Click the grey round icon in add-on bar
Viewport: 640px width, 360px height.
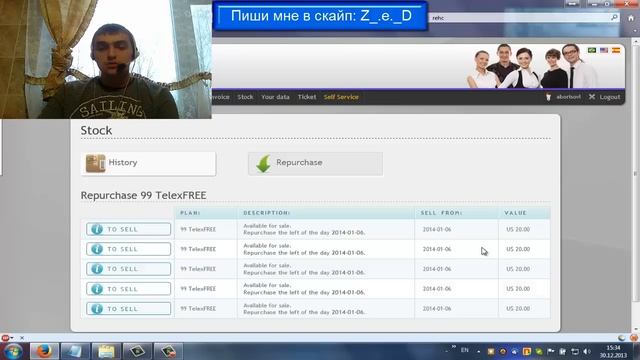622,338
